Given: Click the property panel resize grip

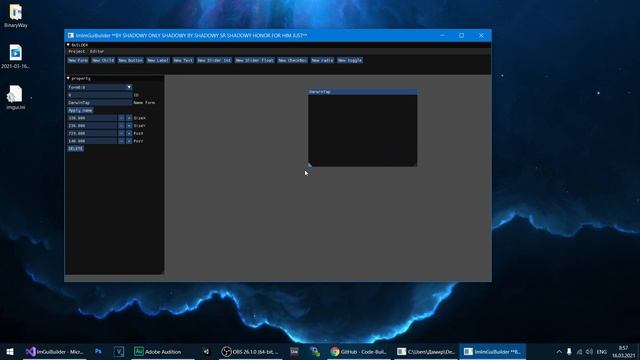Looking at the screenshot, I should 162,272.
